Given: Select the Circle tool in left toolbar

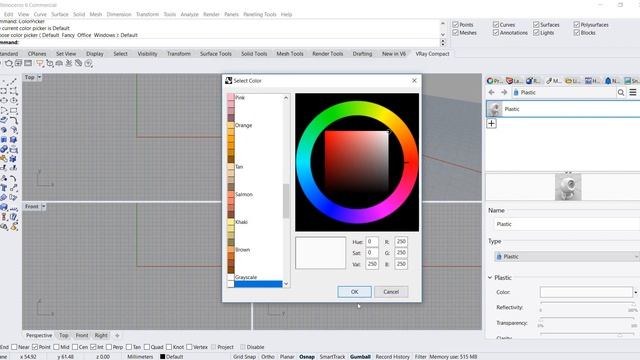Looking at the screenshot, I should 4,100.
